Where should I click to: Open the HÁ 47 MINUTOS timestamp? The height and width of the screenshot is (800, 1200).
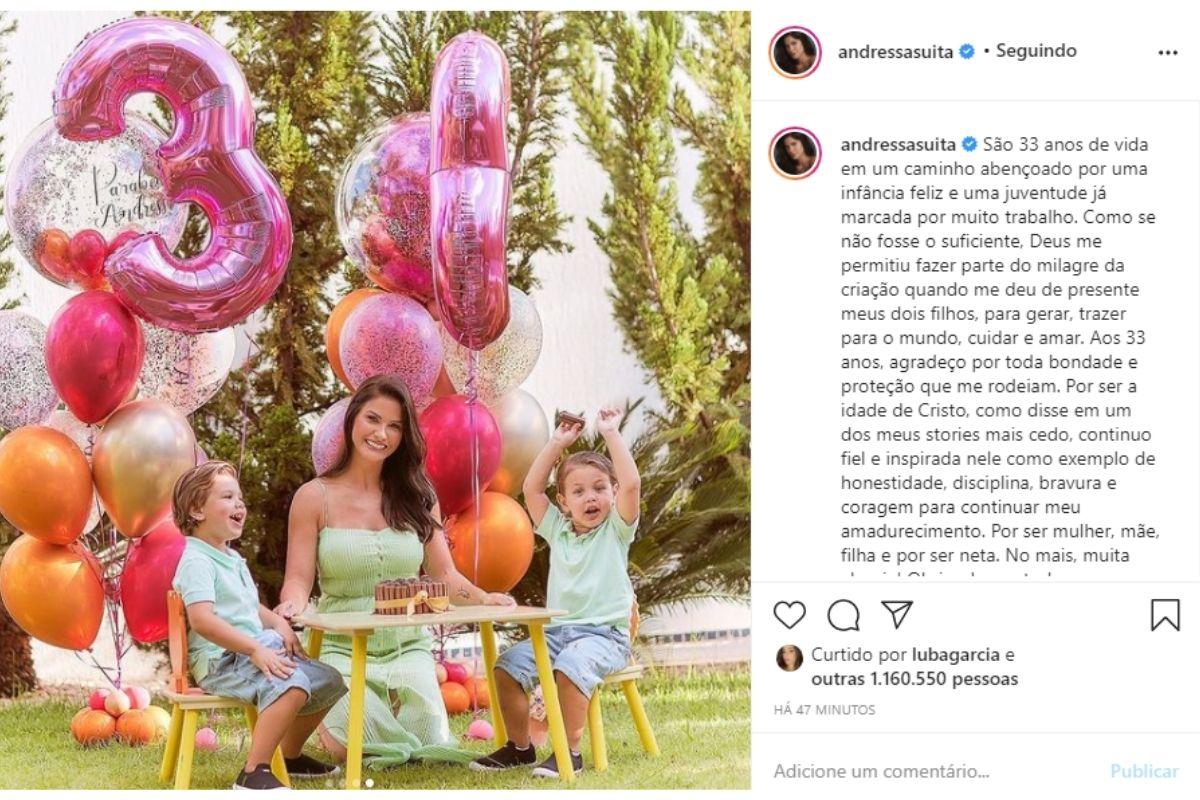coord(824,710)
